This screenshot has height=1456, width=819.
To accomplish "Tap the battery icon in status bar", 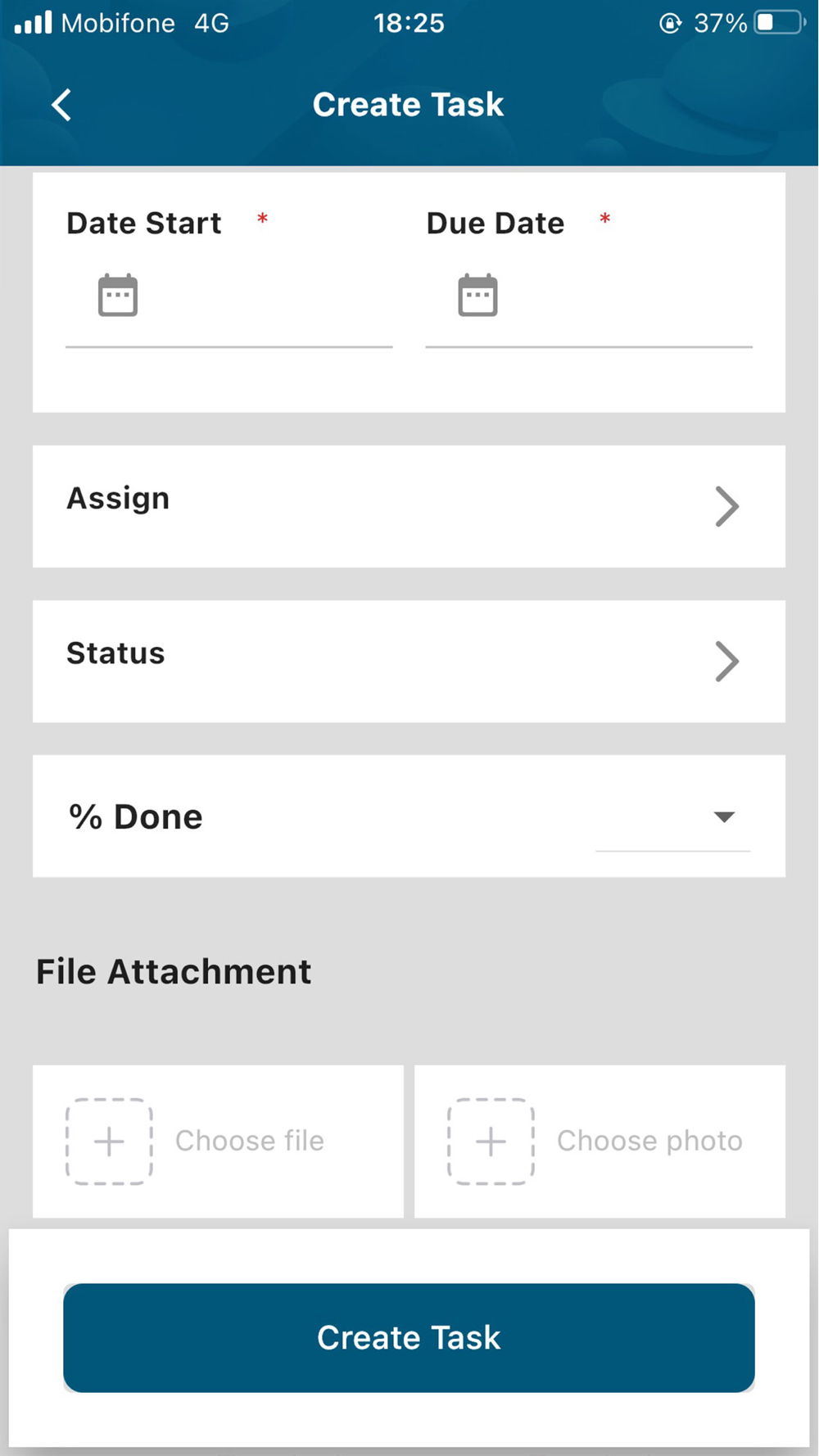I will 780,23.
